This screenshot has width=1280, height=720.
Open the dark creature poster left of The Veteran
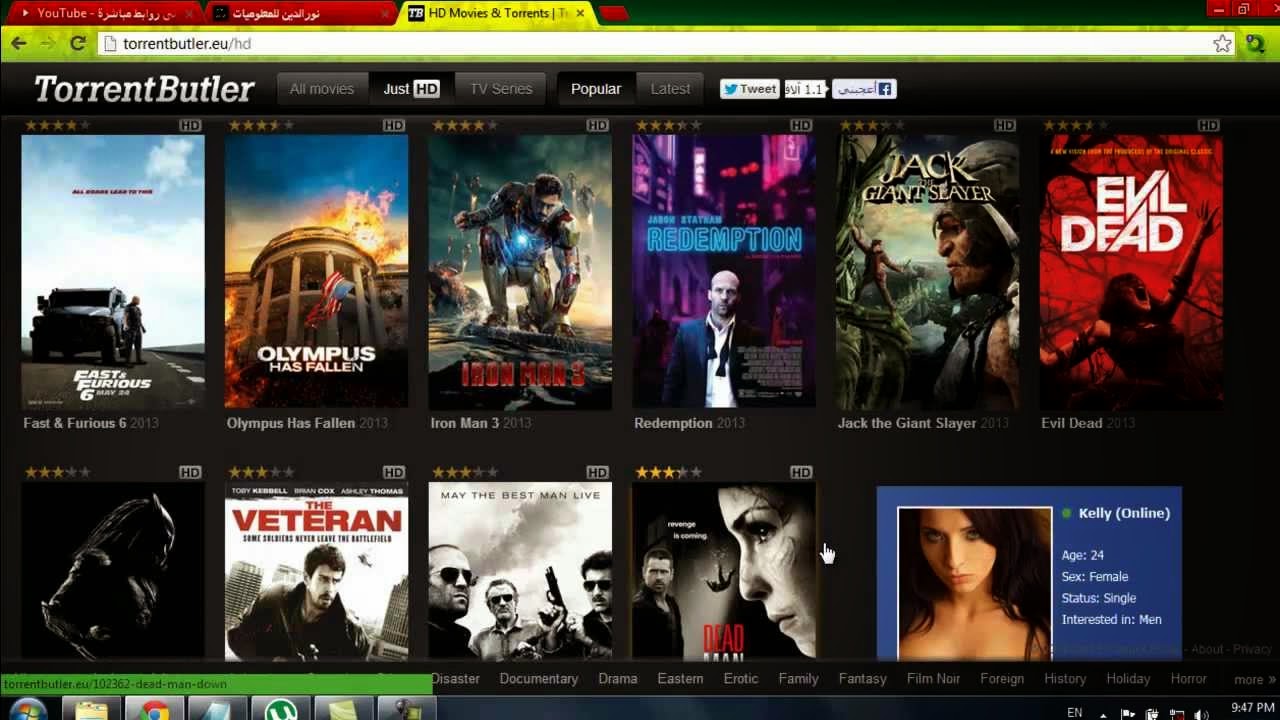click(x=113, y=570)
